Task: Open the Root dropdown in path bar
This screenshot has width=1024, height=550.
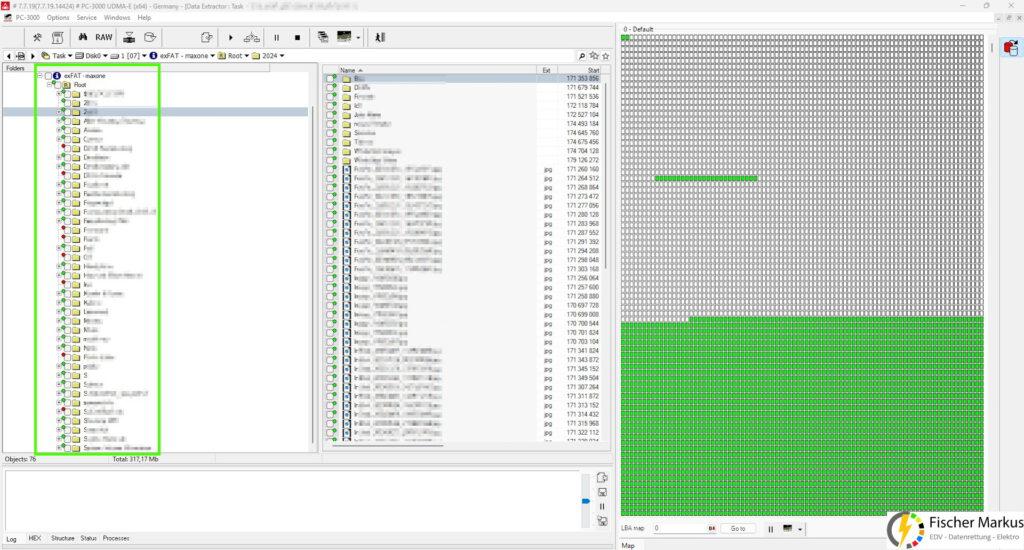Action: tap(246, 56)
